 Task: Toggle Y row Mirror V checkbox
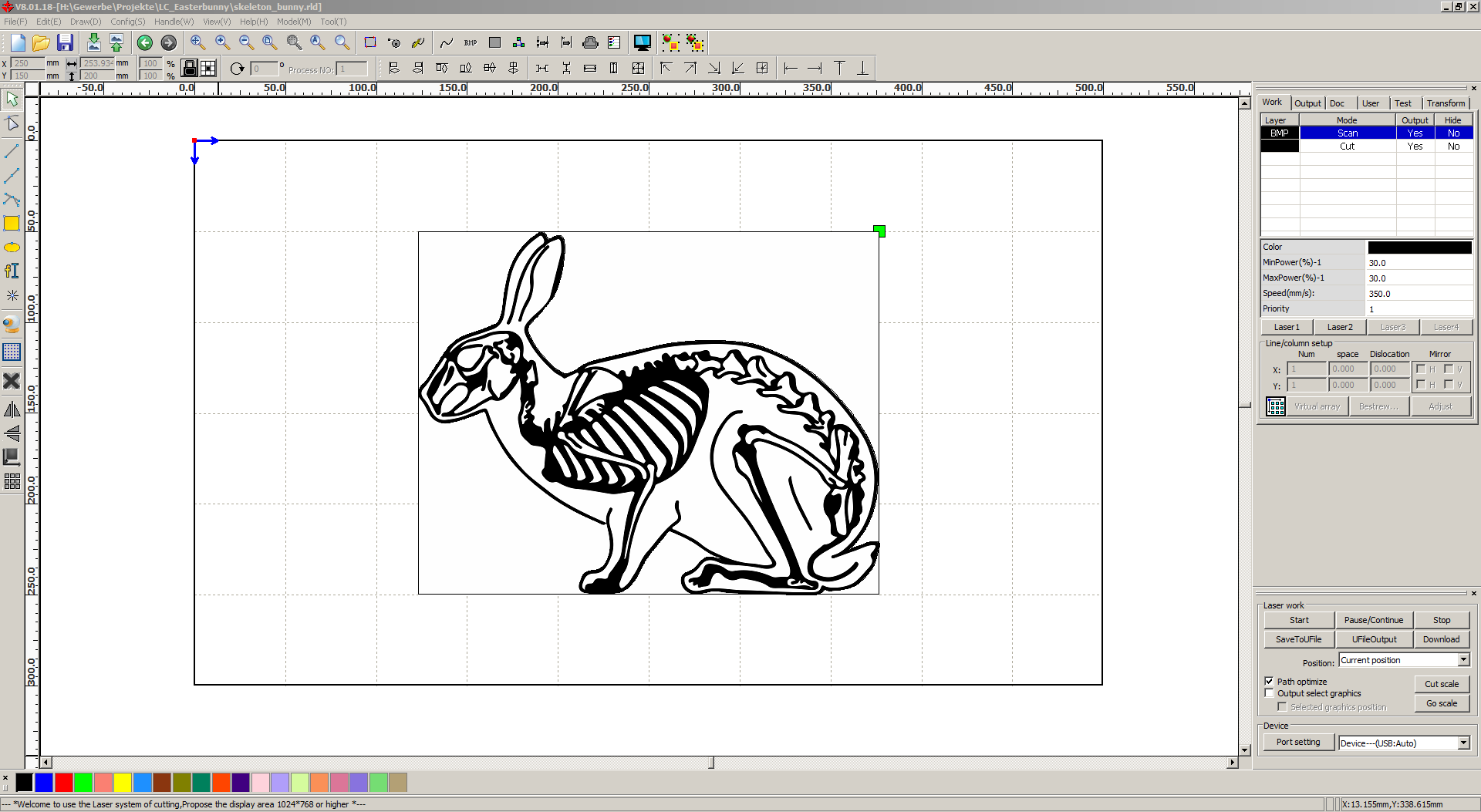[1449, 384]
